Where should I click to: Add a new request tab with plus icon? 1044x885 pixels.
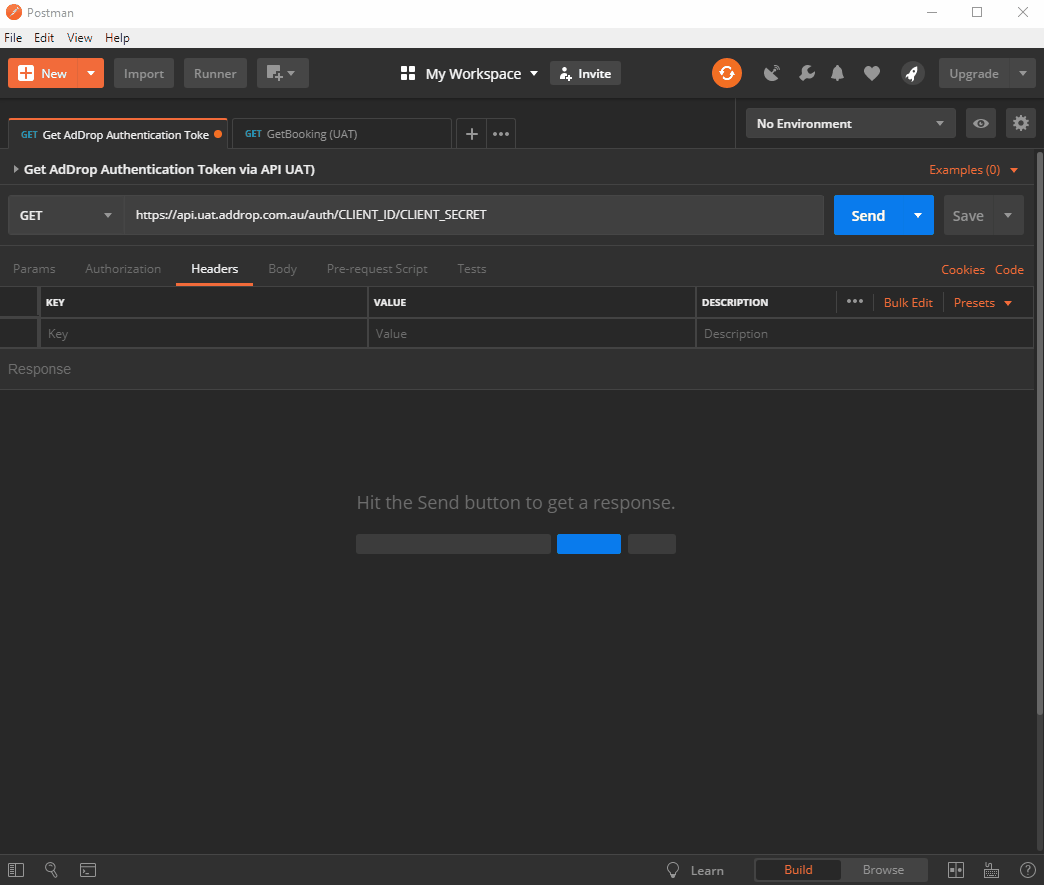[x=471, y=134]
